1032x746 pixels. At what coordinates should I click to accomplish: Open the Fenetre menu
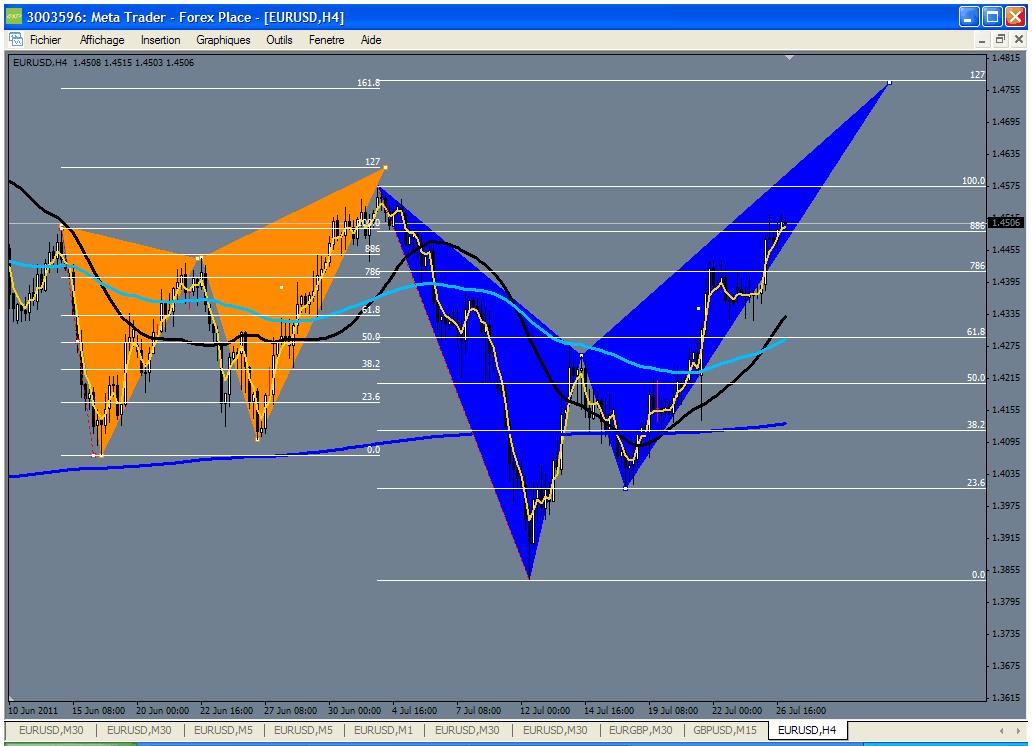click(x=326, y=40)
